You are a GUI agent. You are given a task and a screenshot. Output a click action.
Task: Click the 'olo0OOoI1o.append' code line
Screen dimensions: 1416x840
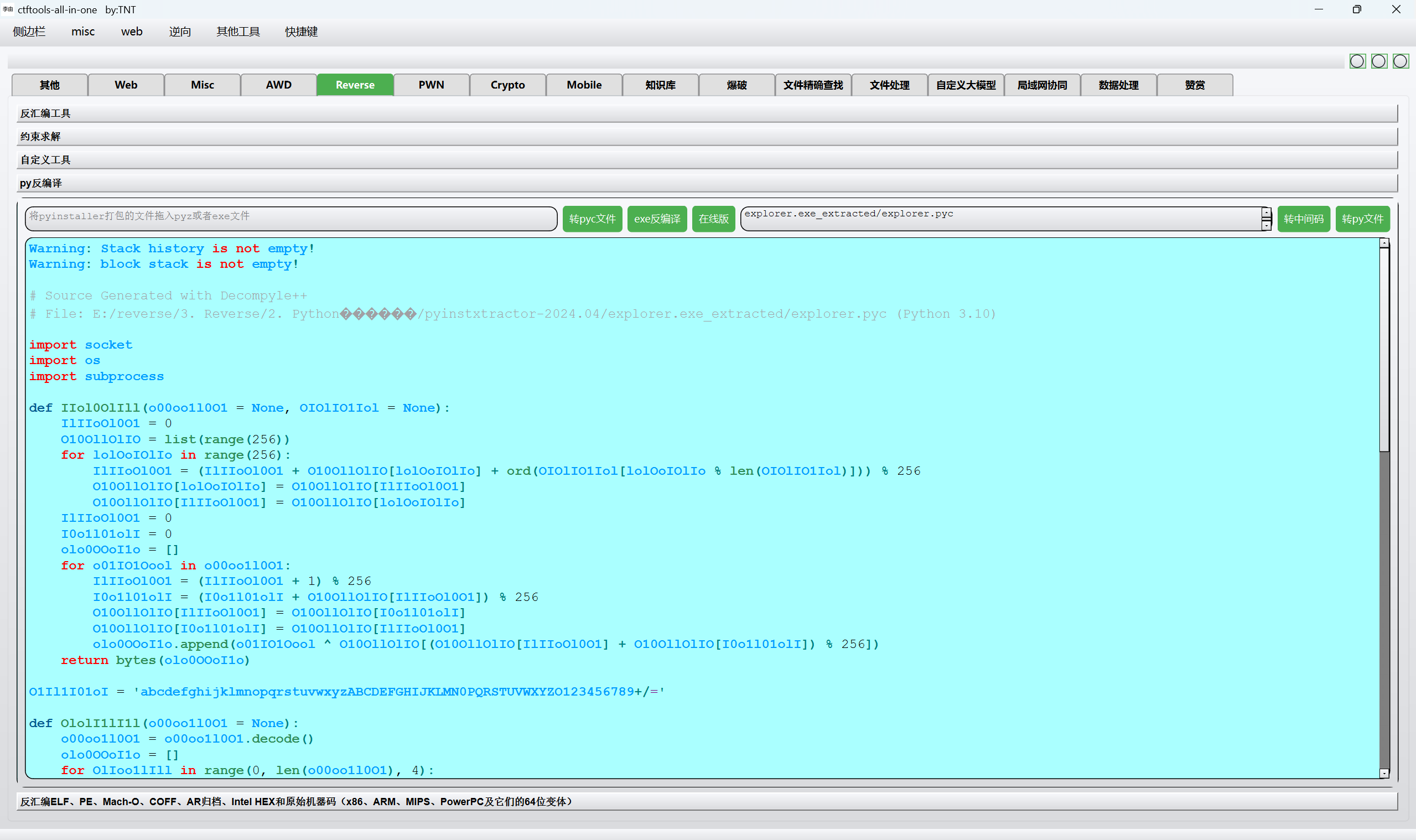click(486, 644)
